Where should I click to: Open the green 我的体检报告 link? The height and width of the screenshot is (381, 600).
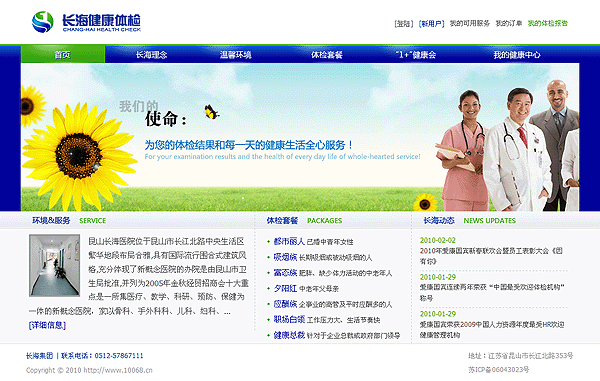(548, 23)
